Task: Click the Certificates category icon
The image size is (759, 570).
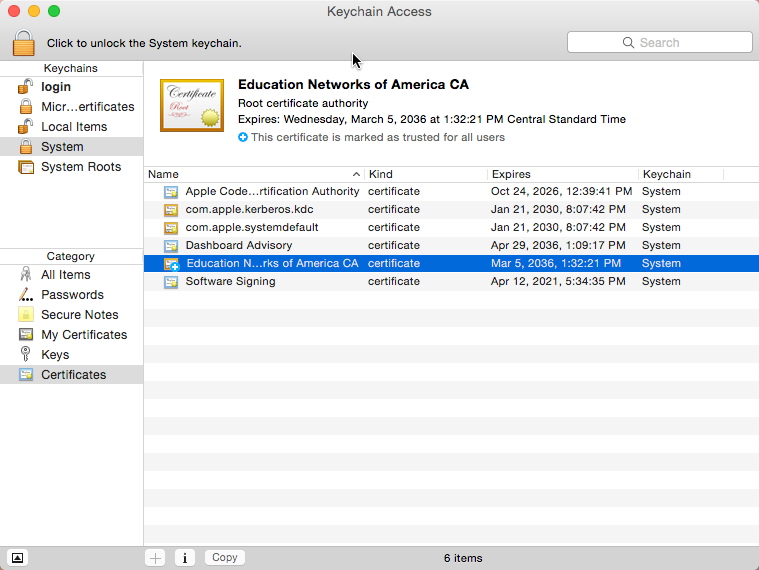Action: (26, 375)
